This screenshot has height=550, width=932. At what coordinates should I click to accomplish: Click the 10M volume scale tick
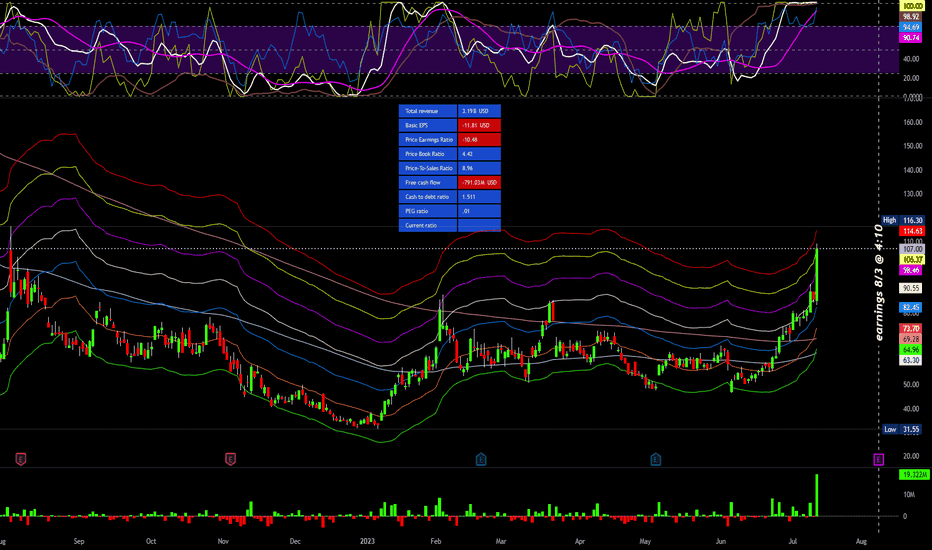click(x=909, y=495)
